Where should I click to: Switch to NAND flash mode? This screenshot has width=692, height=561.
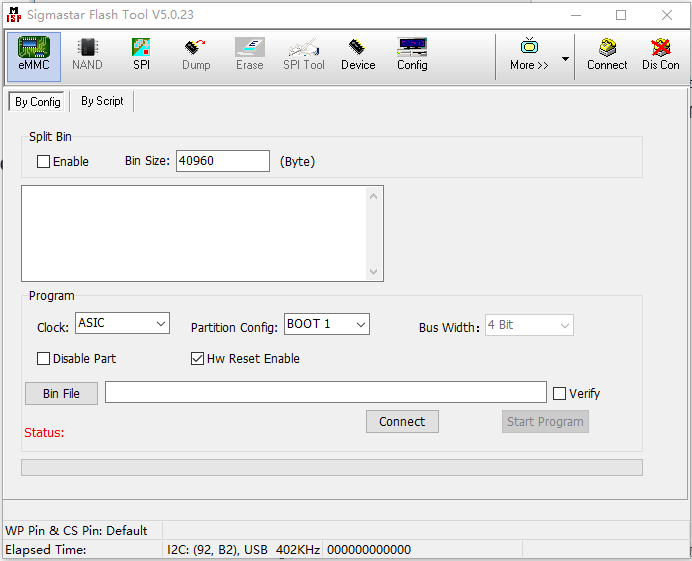coord(87,55)
